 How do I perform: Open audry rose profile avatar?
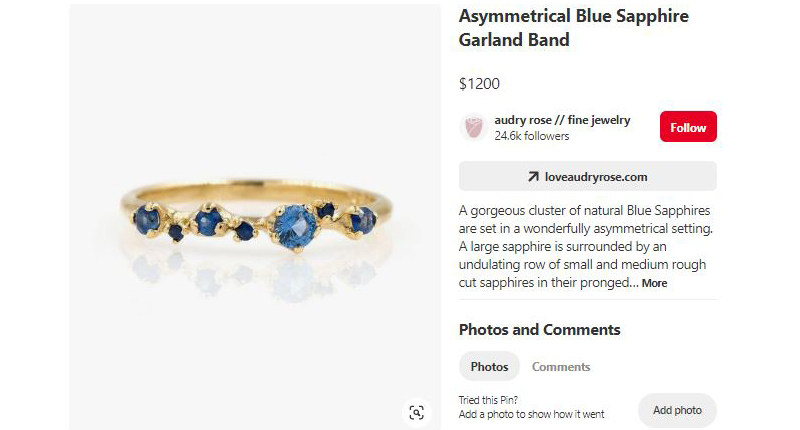(473, 127)
